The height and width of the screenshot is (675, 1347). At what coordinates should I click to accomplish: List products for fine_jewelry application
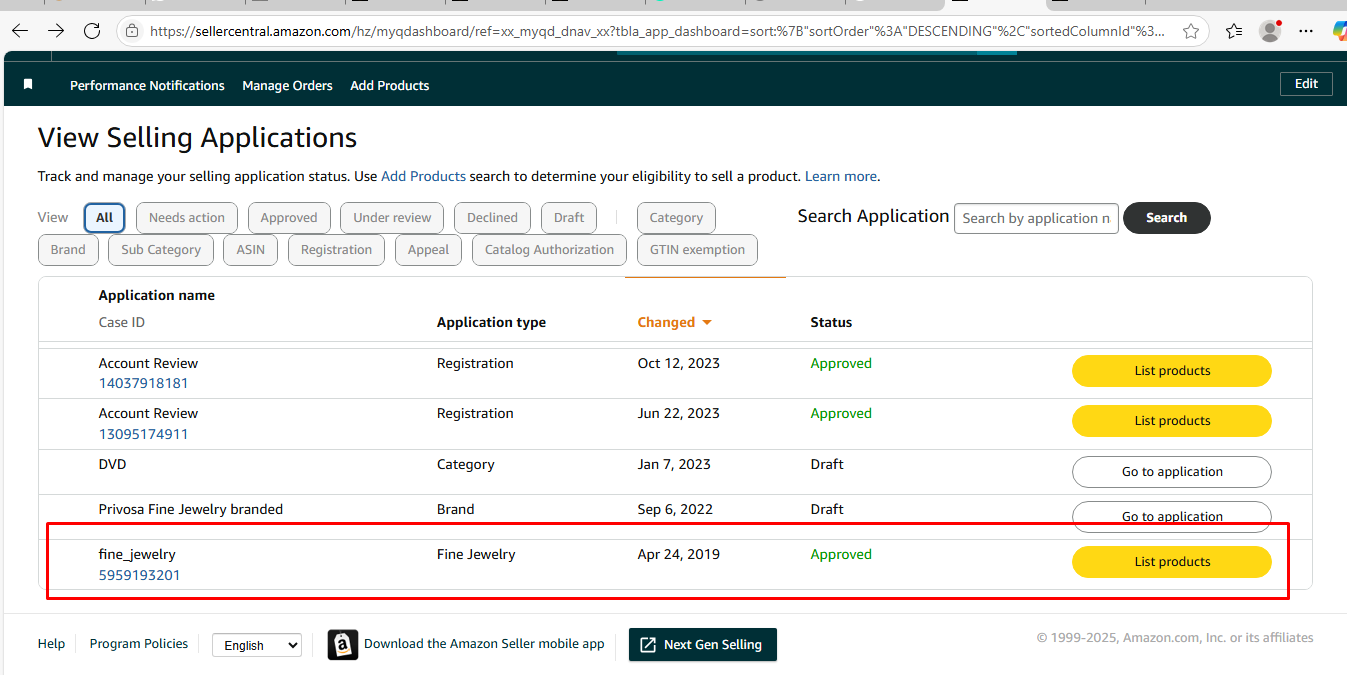tap(1172, 562)
